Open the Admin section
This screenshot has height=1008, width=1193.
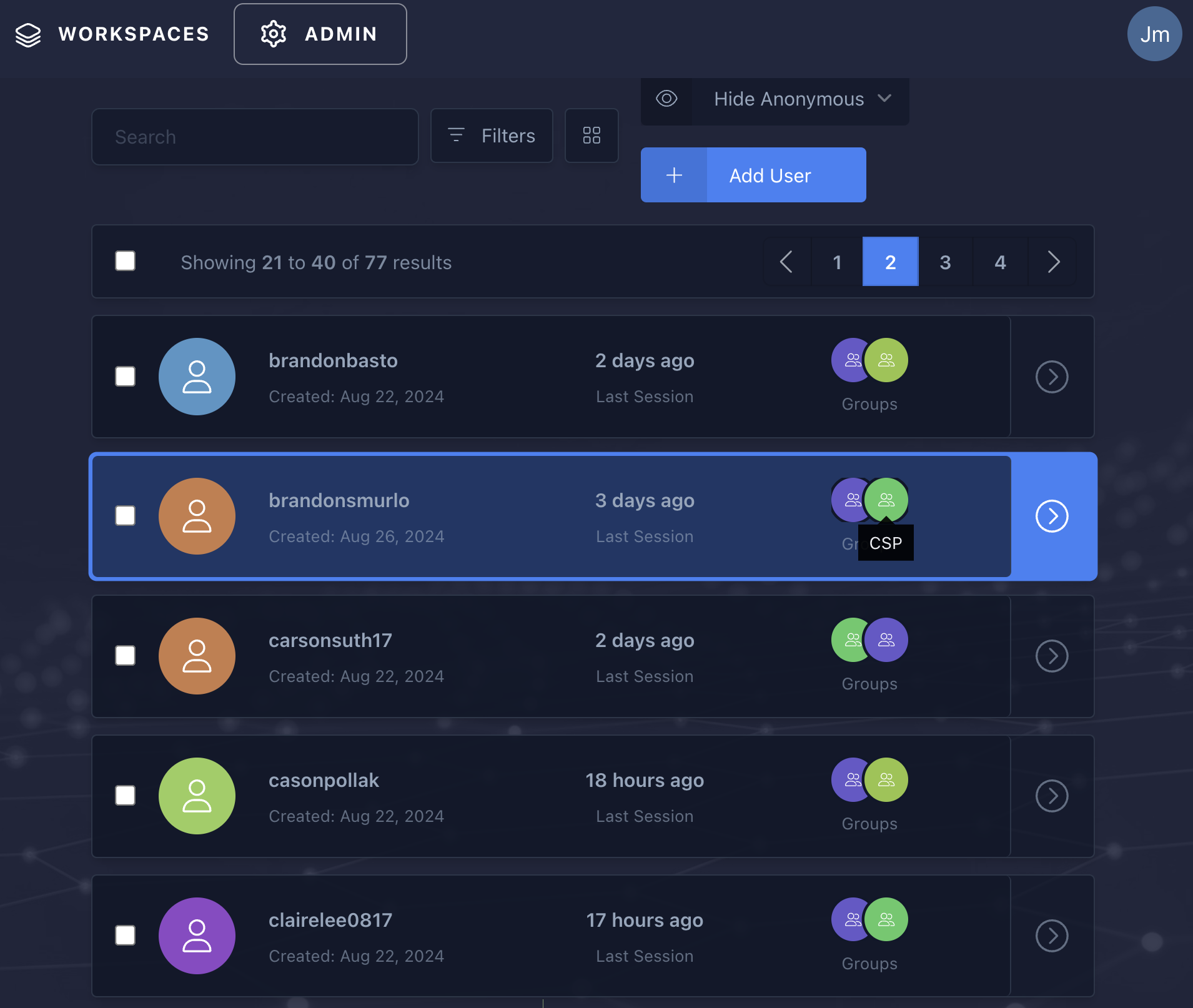pos(320,34)
